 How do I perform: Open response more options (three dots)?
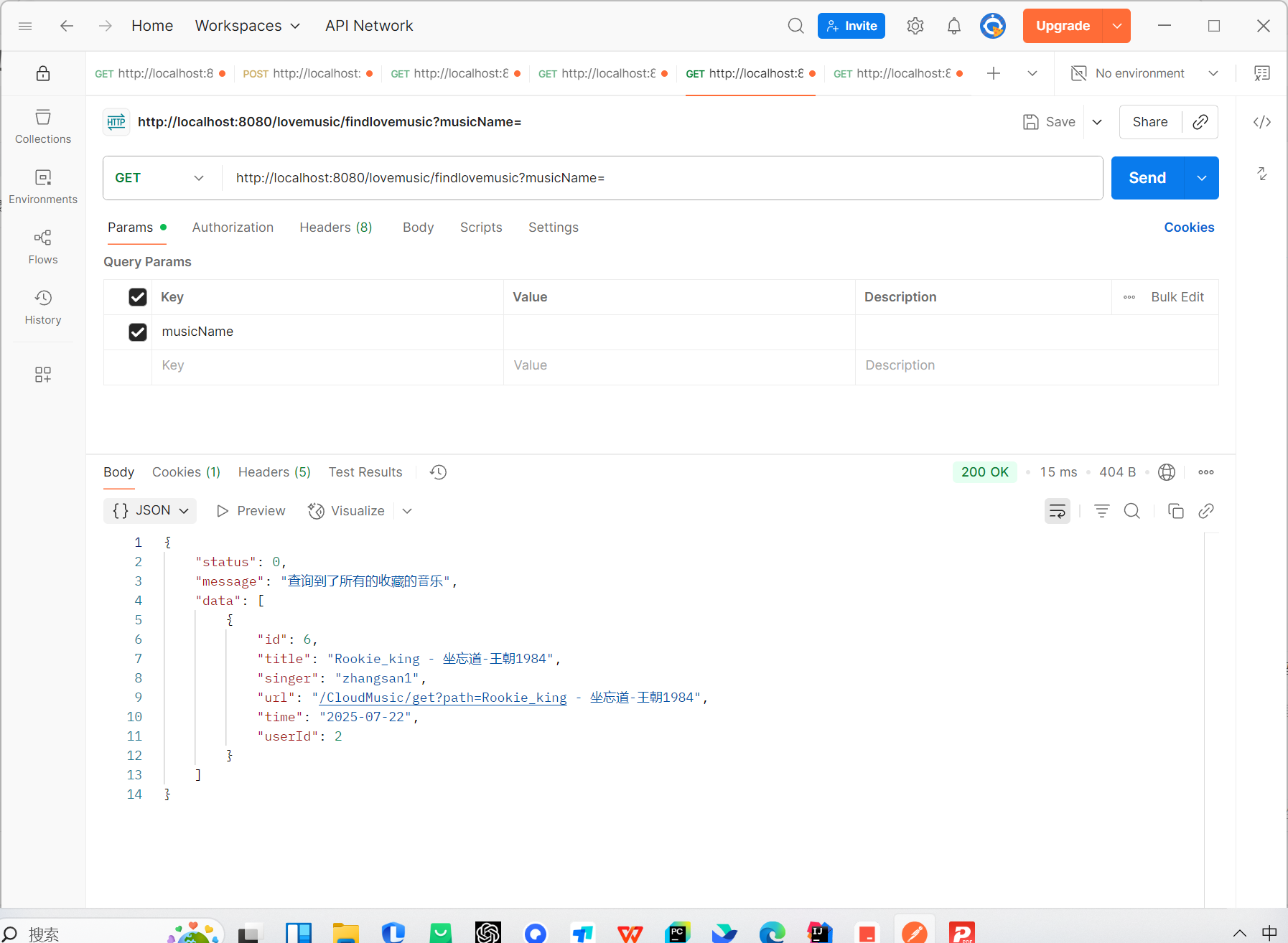(1206, 472)
